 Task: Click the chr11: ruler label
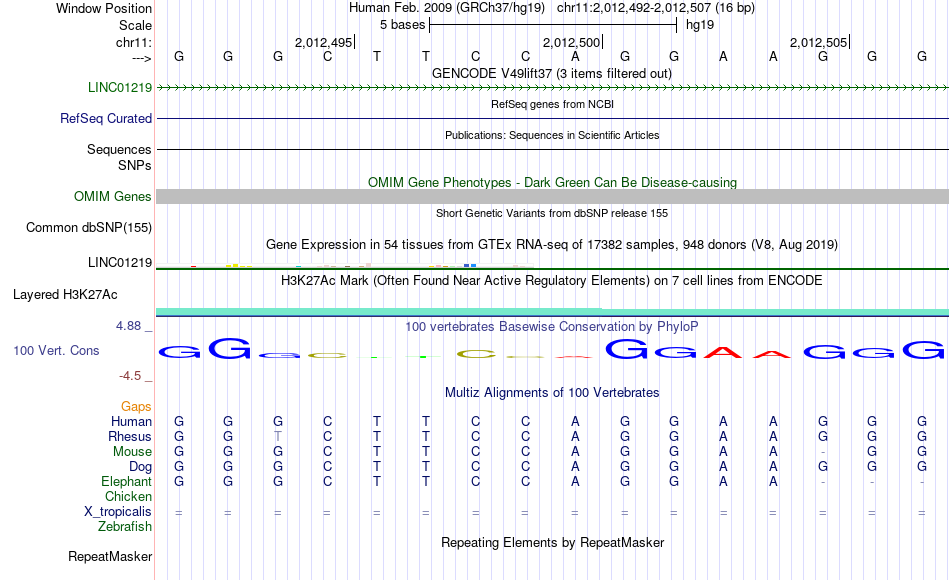134,42
